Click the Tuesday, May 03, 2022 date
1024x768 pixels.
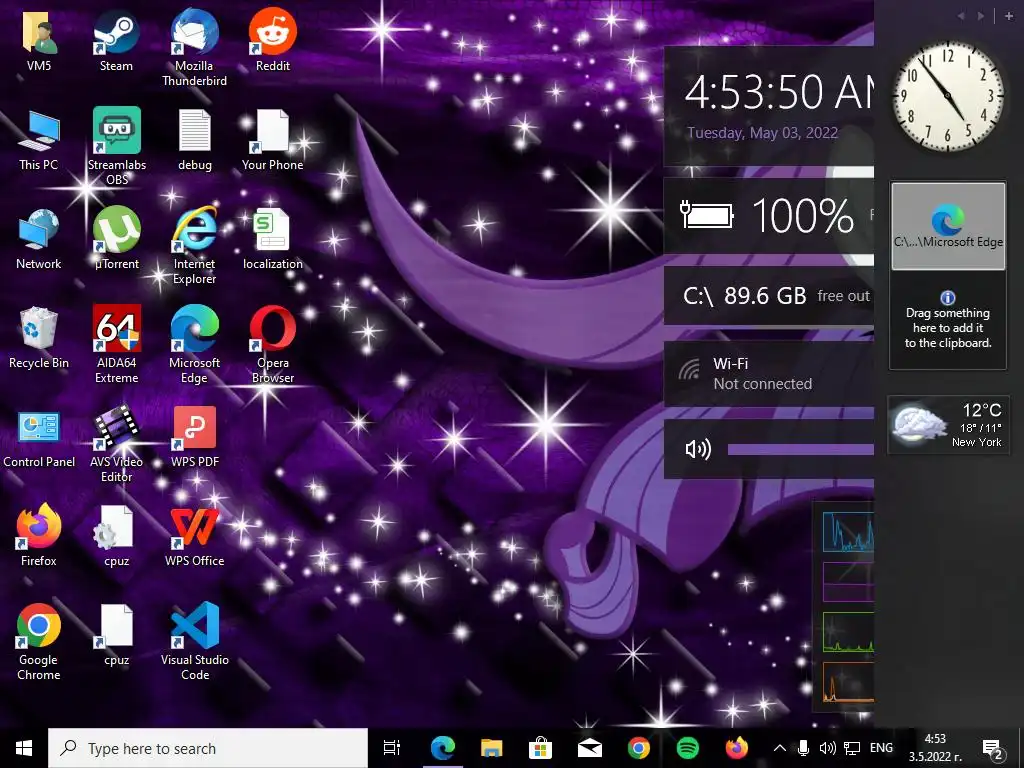[x=762, y=133]
